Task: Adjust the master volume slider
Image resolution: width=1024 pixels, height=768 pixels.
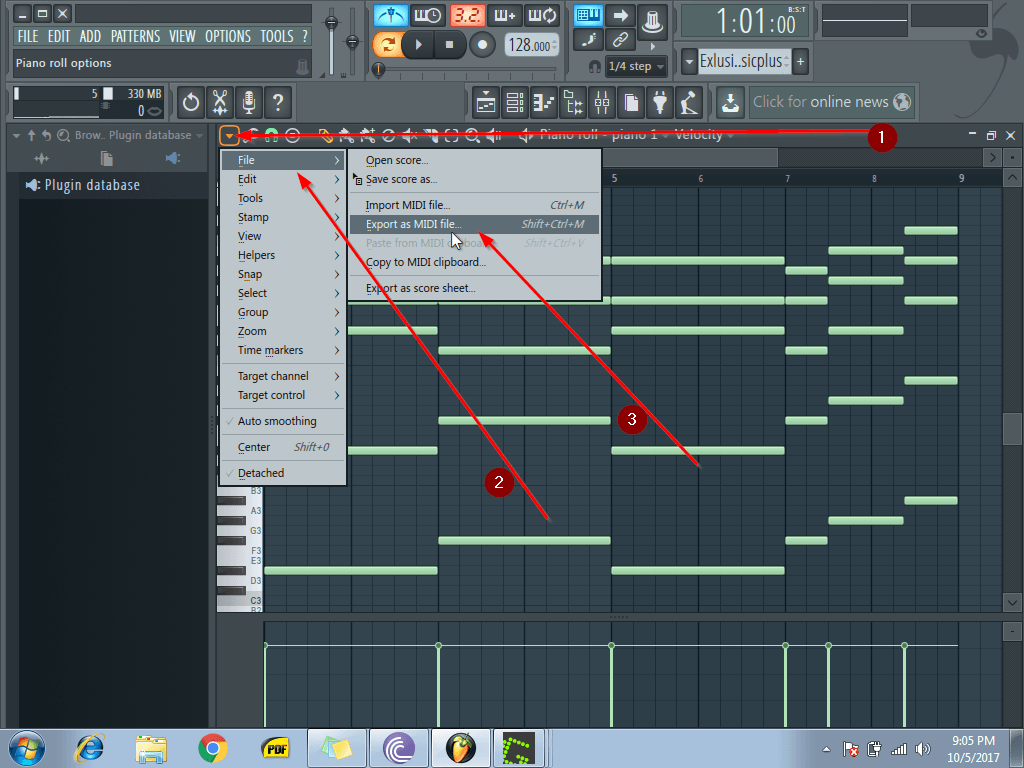Action: (332, 41)
